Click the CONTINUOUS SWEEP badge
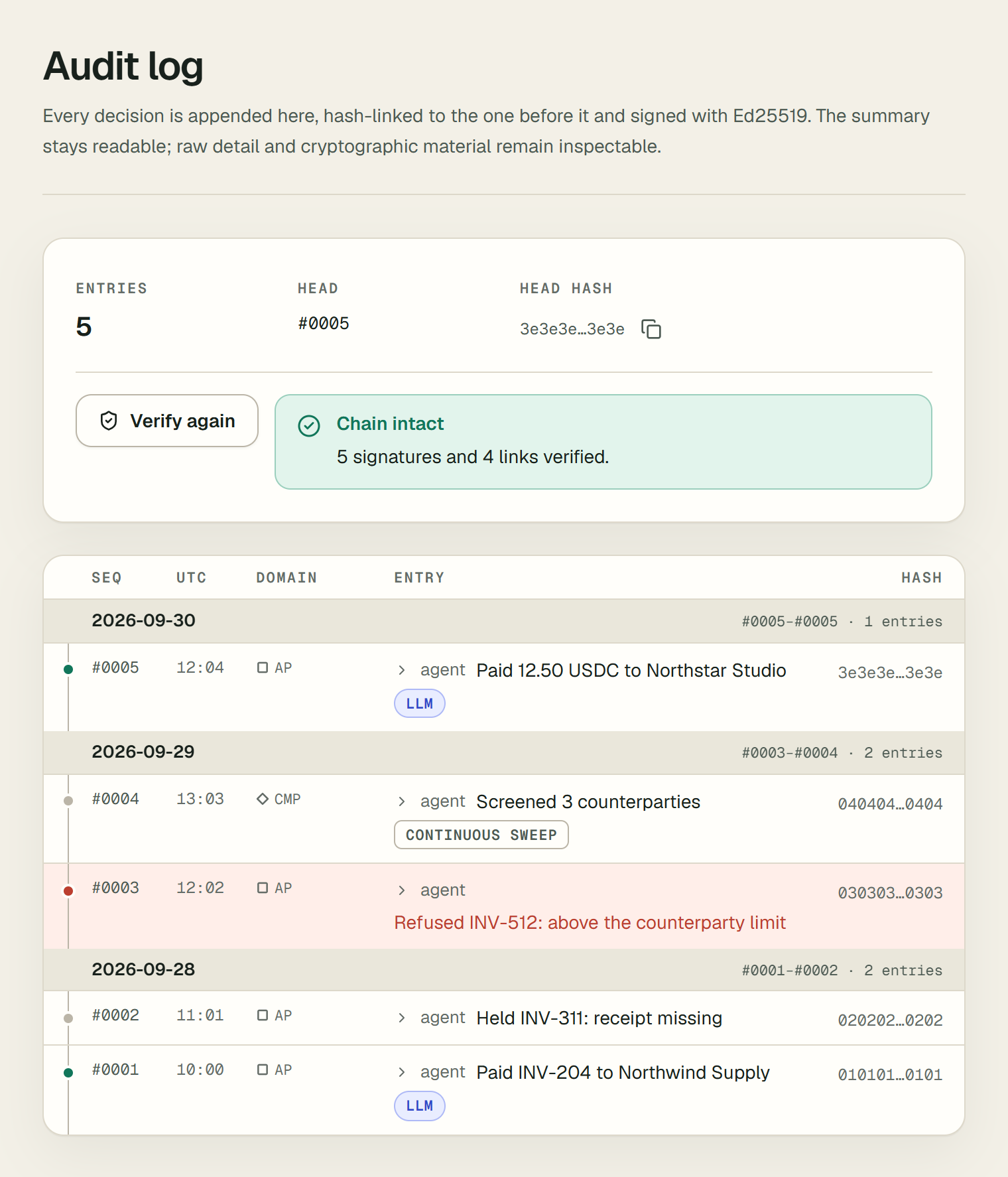Image resolution: width=1008 pixels, height=1177 pixels. click(x=481, y=835)
